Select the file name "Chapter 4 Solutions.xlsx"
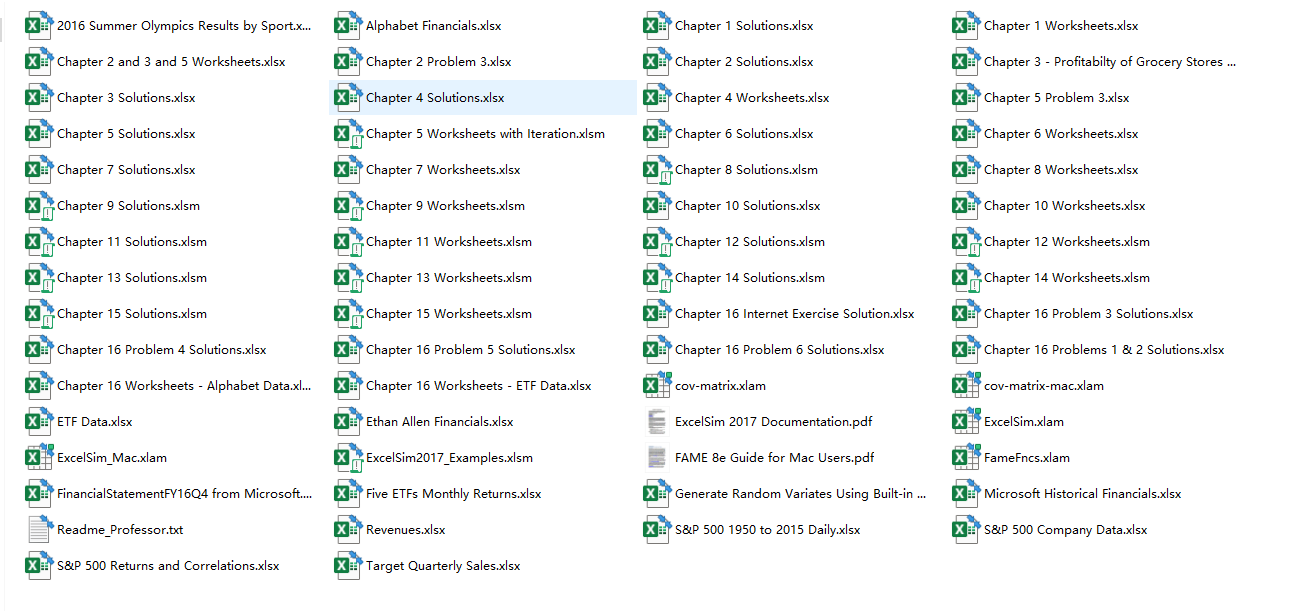 point(435,98)
